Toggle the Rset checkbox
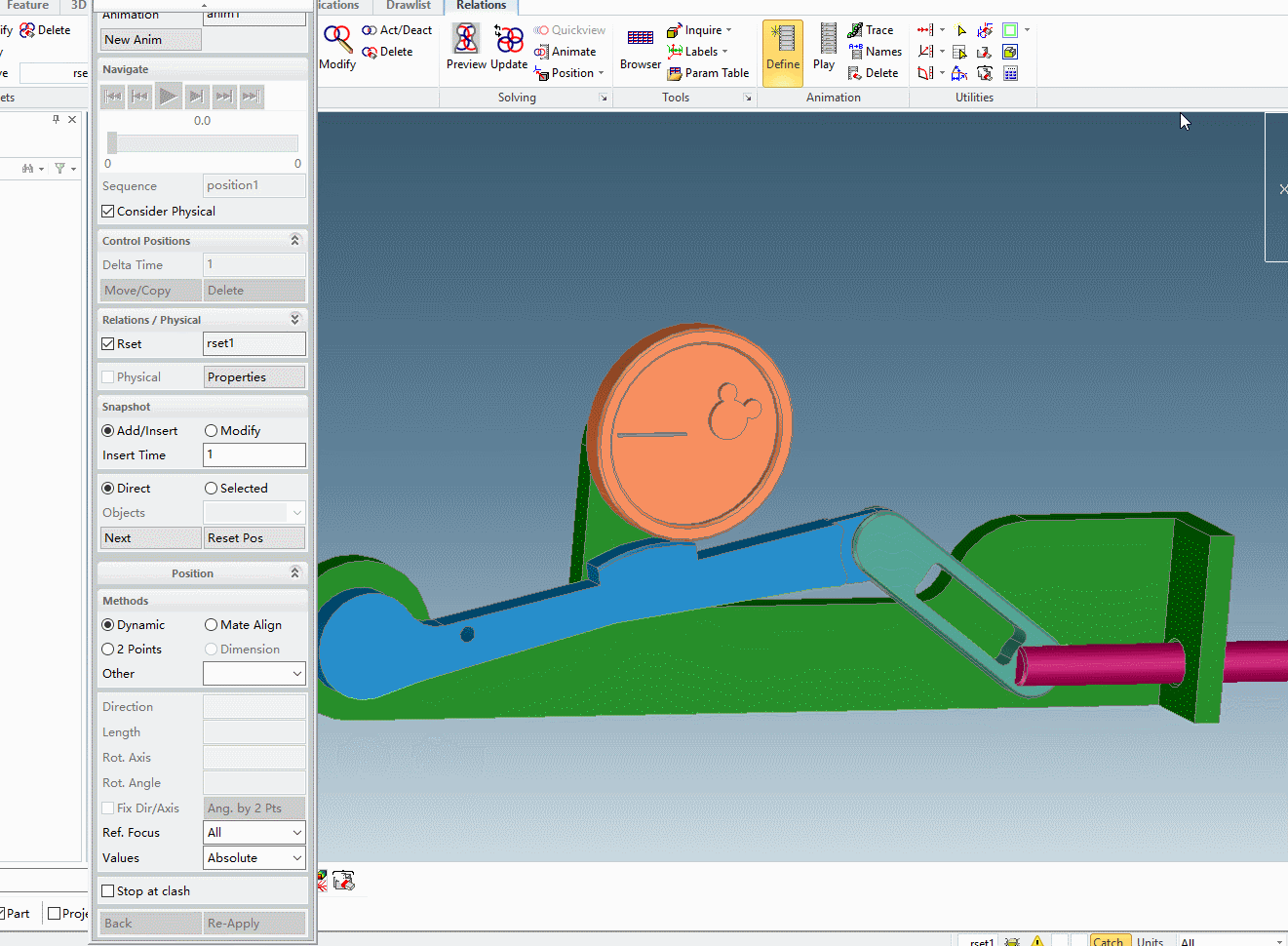Image resolution: width=1288 pixels, height=946 pixels. [108, 343]
